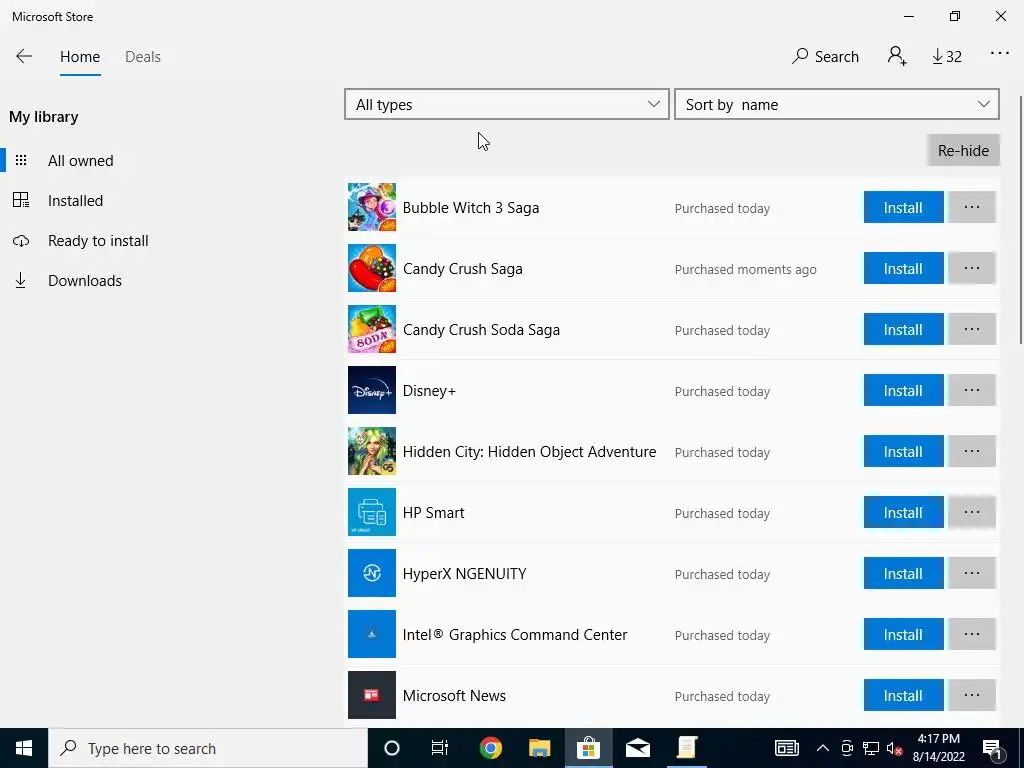The image size is (1024, 768).
Task: Install HyperX NGENUITY
Action: click(903, 573)
